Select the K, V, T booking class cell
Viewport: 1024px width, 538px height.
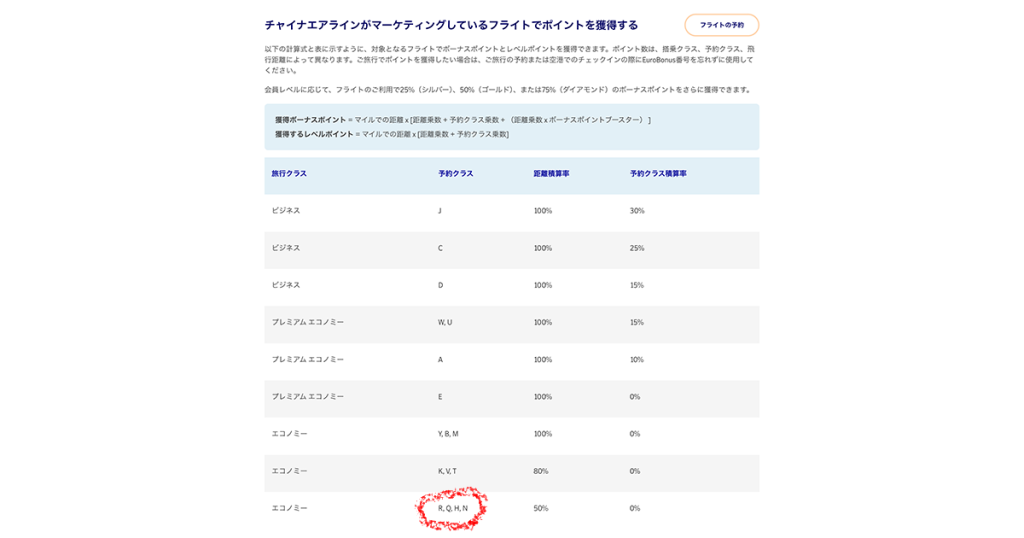(447, 471)
